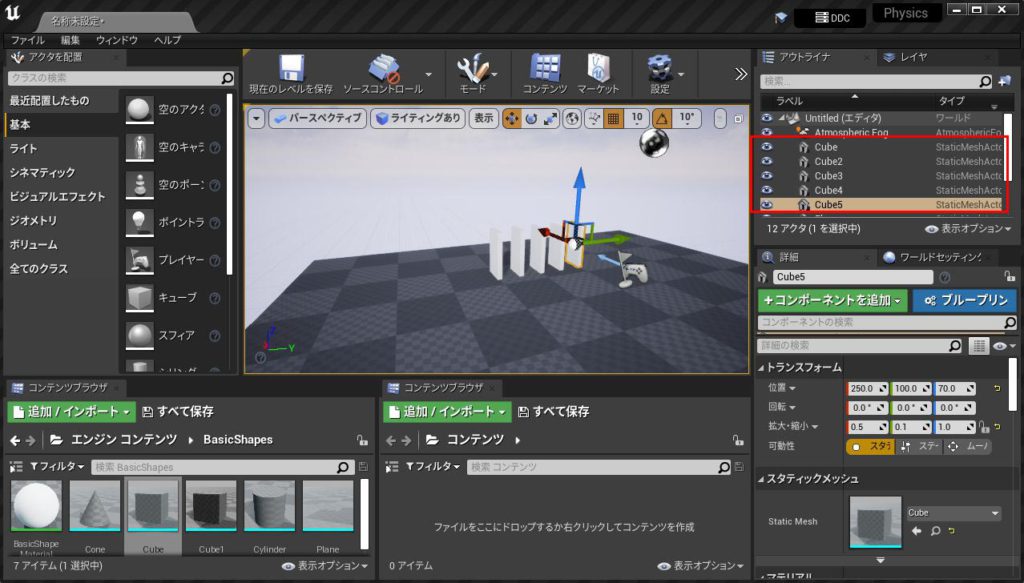
Task: Toggle world/local coordinate globe icon
Action: coord(572,118)
